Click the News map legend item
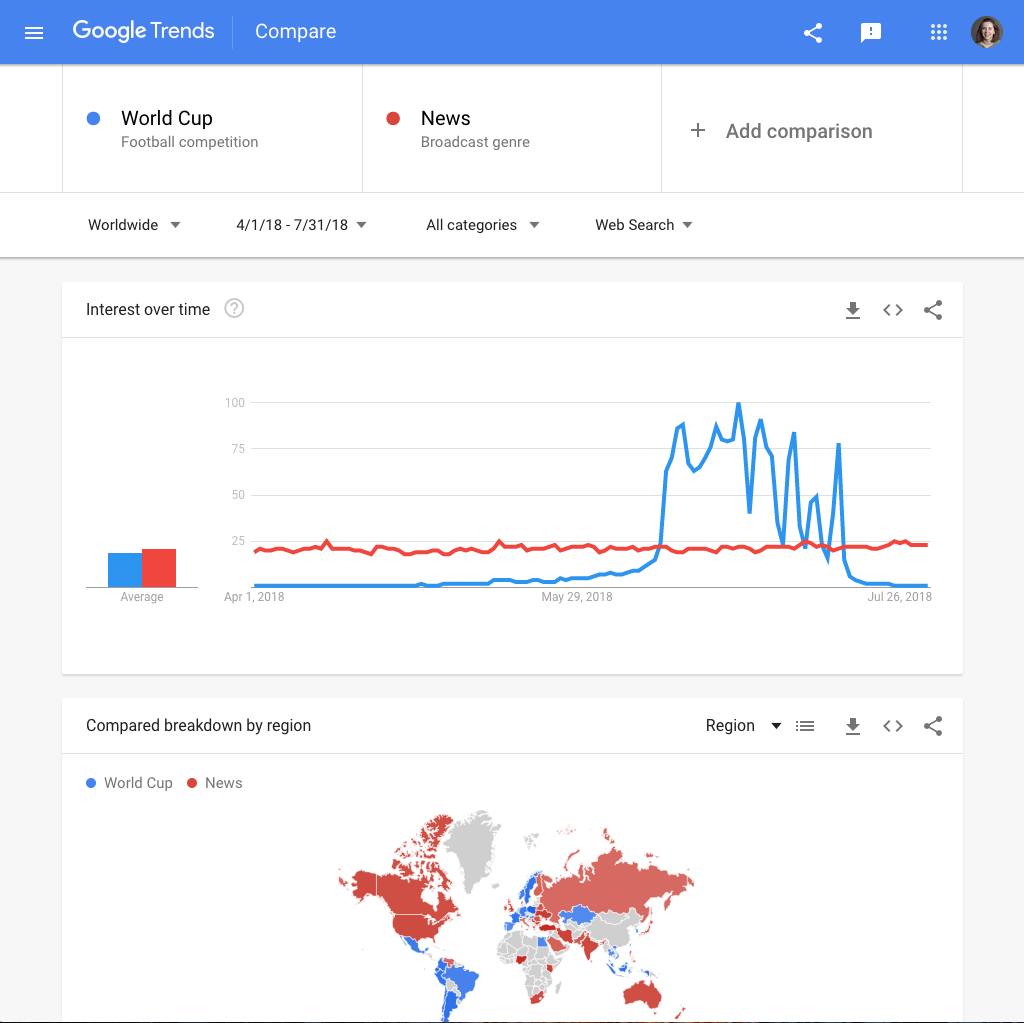The height and width of the screenshot is (1023, 1024). coord(215,783)
